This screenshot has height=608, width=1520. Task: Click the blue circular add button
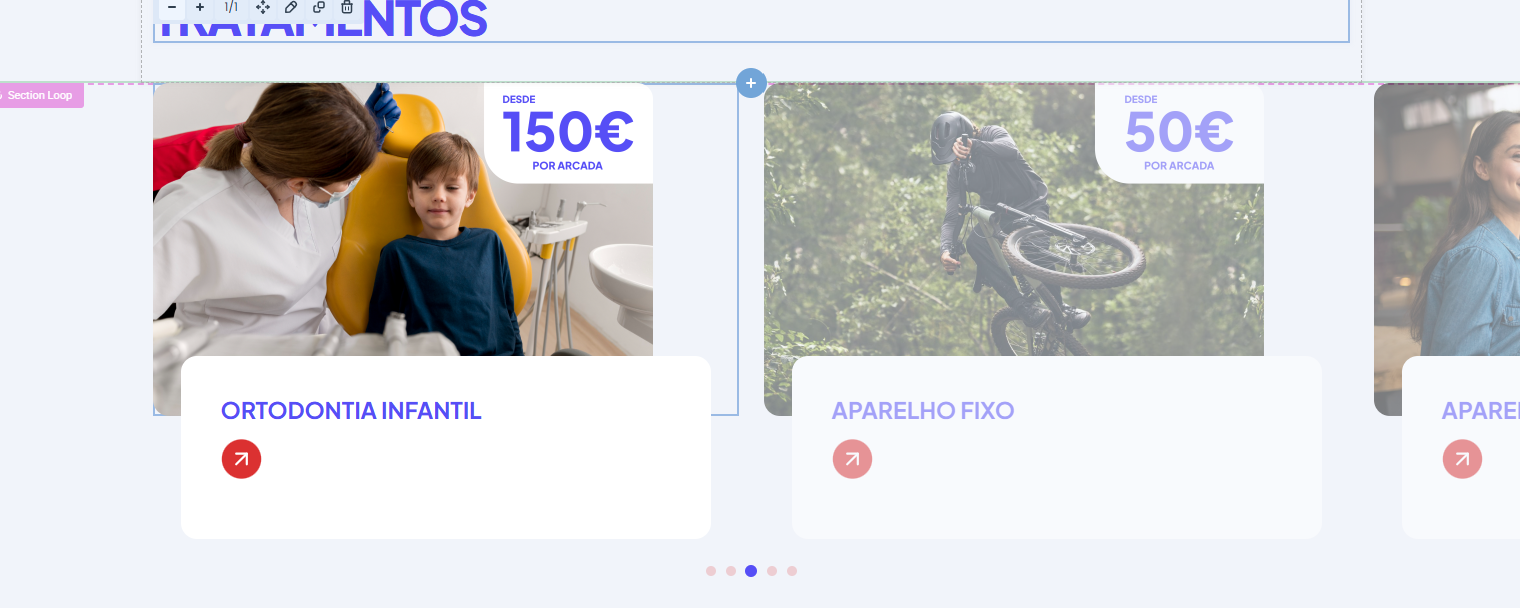pos(751,83)
